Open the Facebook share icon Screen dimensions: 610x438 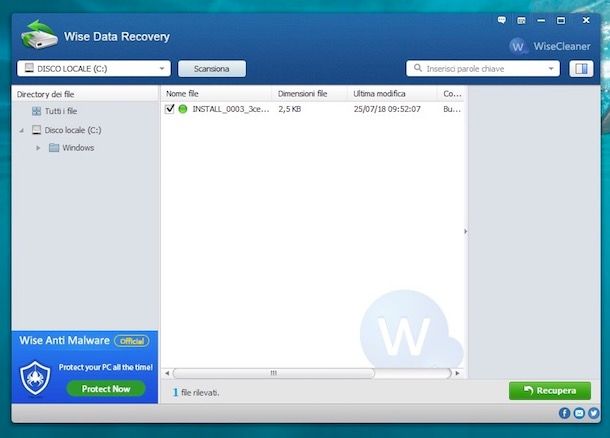(x=564, y=413)
